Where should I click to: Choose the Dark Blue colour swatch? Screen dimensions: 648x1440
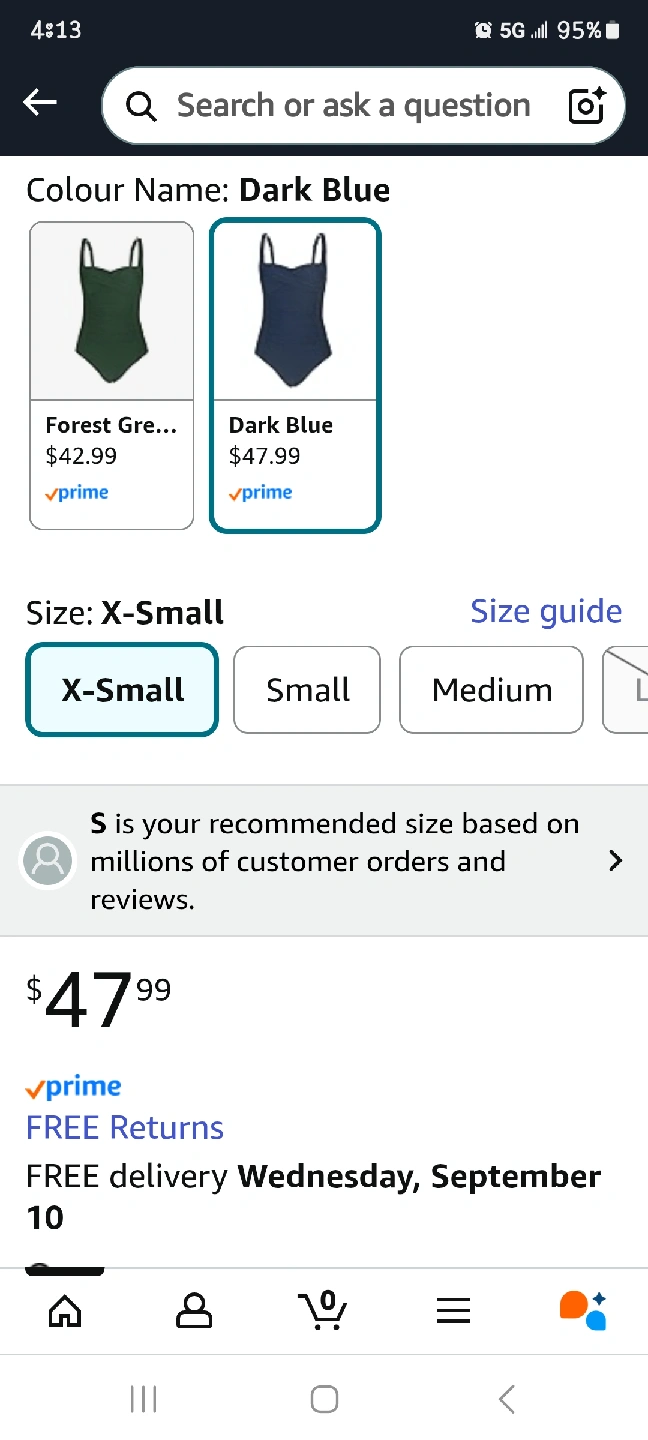(295, 375)
